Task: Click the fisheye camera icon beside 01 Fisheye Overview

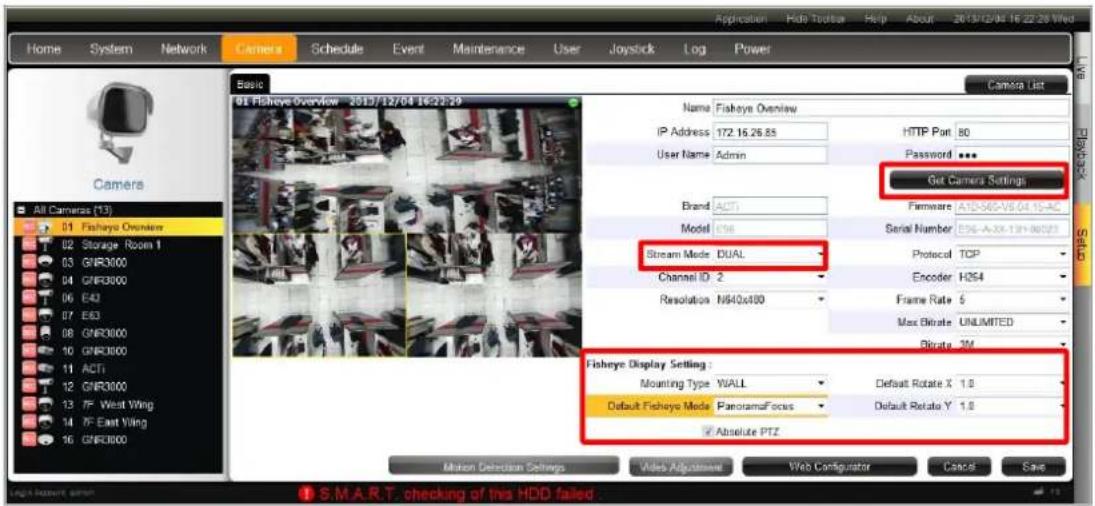Action: click(x=44, y=228)
